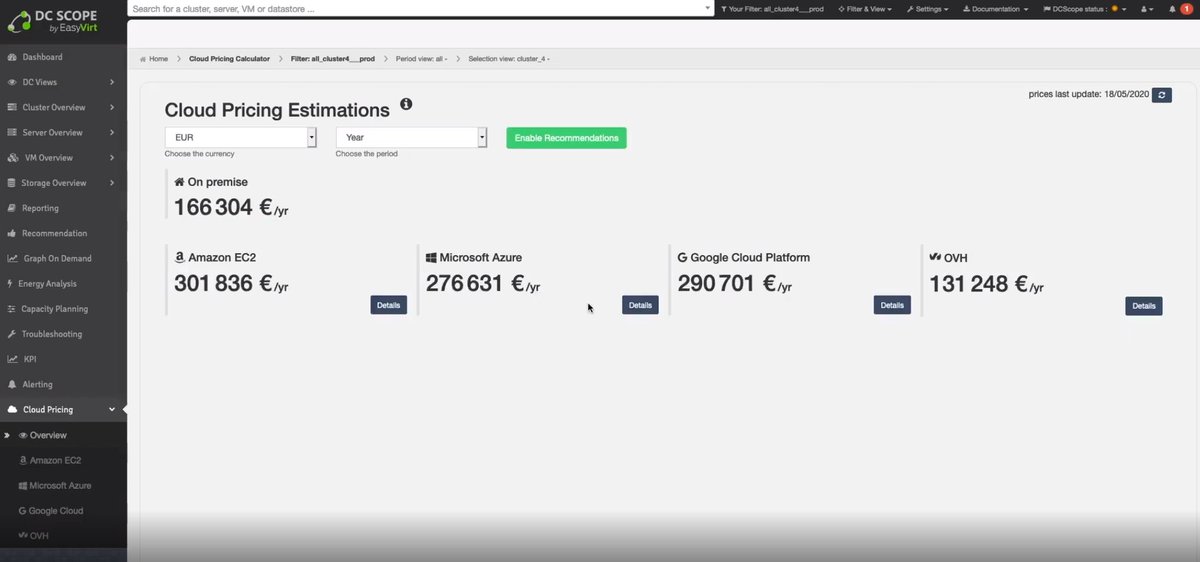Screen dimensions: 1200x562
Task: Click the Alerting bell icon in sidebar
Action: 12,384
